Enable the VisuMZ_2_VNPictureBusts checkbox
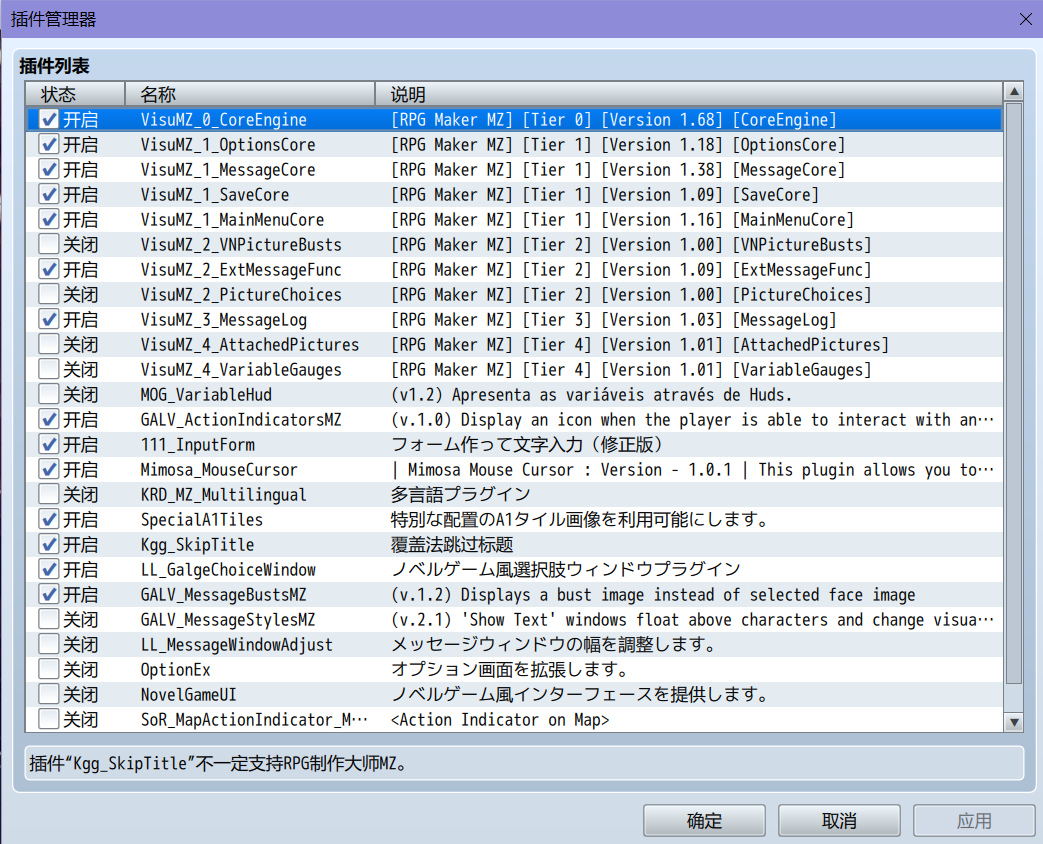The height and width of the screenshot is (844, 1043). tap(49, 245)
